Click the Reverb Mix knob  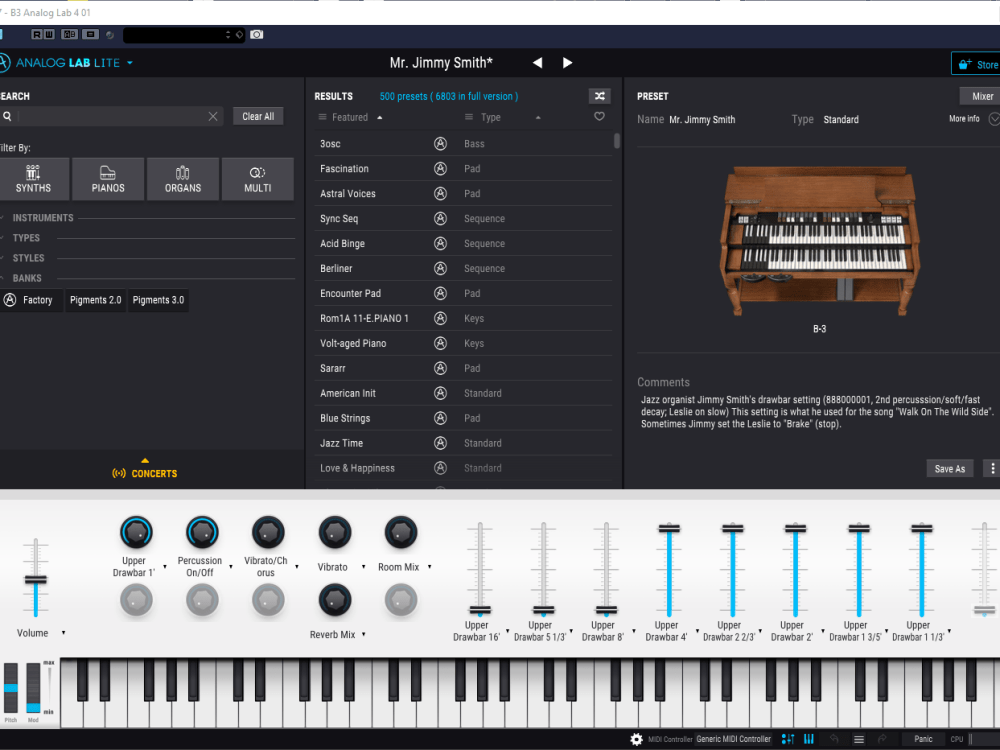[x=335, y=600]
